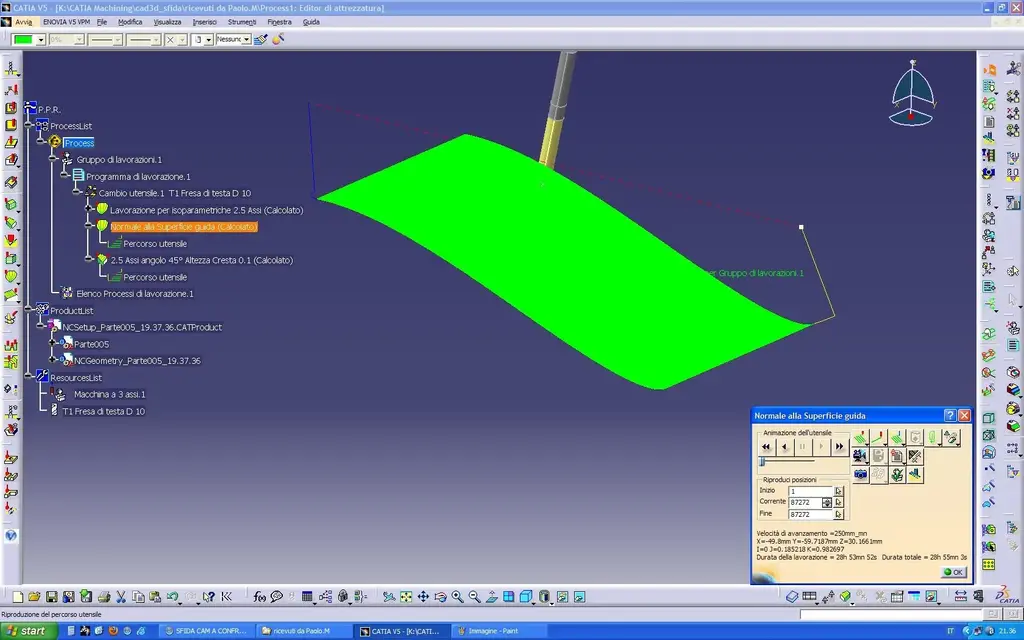The image size is (1024, 640).
Task: Click the Inizio position input field
Action: (809, 491)
